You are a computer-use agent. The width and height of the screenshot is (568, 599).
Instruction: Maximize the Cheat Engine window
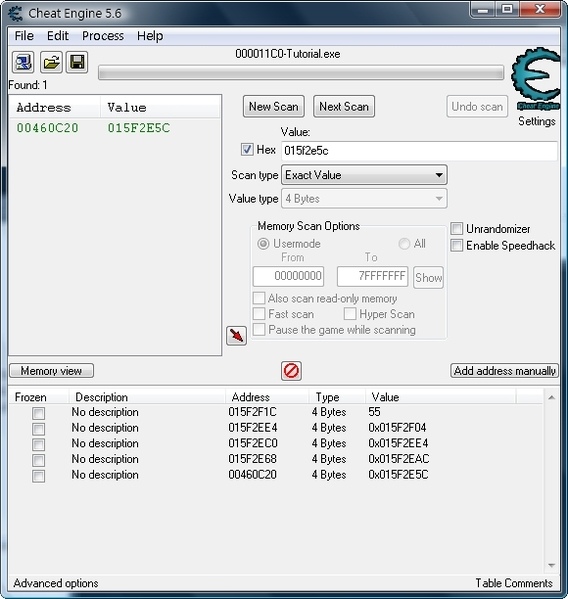coord(507,9)
